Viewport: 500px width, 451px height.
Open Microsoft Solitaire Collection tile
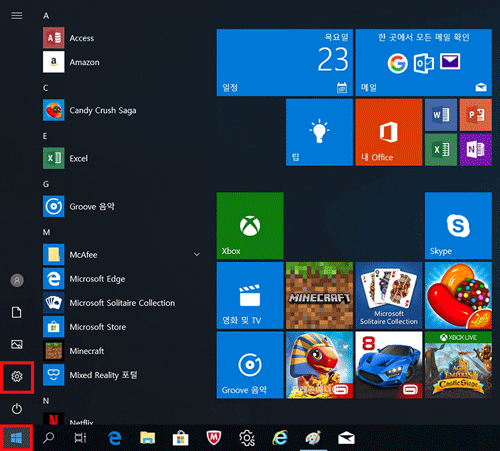pyautogui.click(x=389, y=295)
